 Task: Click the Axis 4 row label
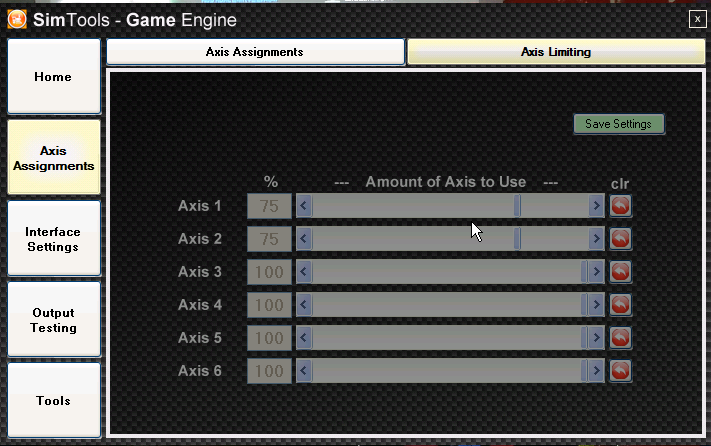tap(200, 305)
